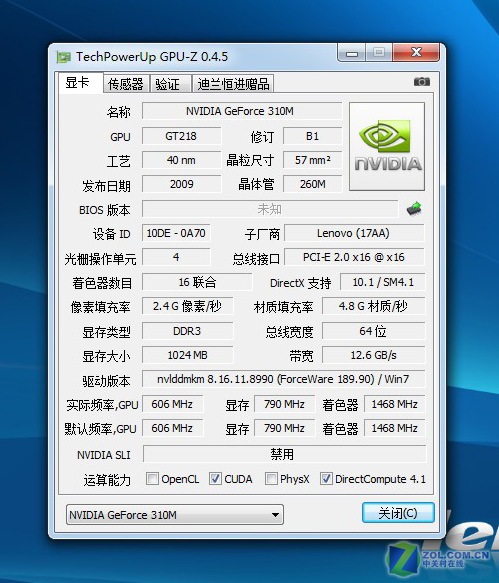Image resolution: width=499 pixels, height=583 pixels.
Task: Click the 显存大小 field 1024 MB
Action: (x=187, y=355)
